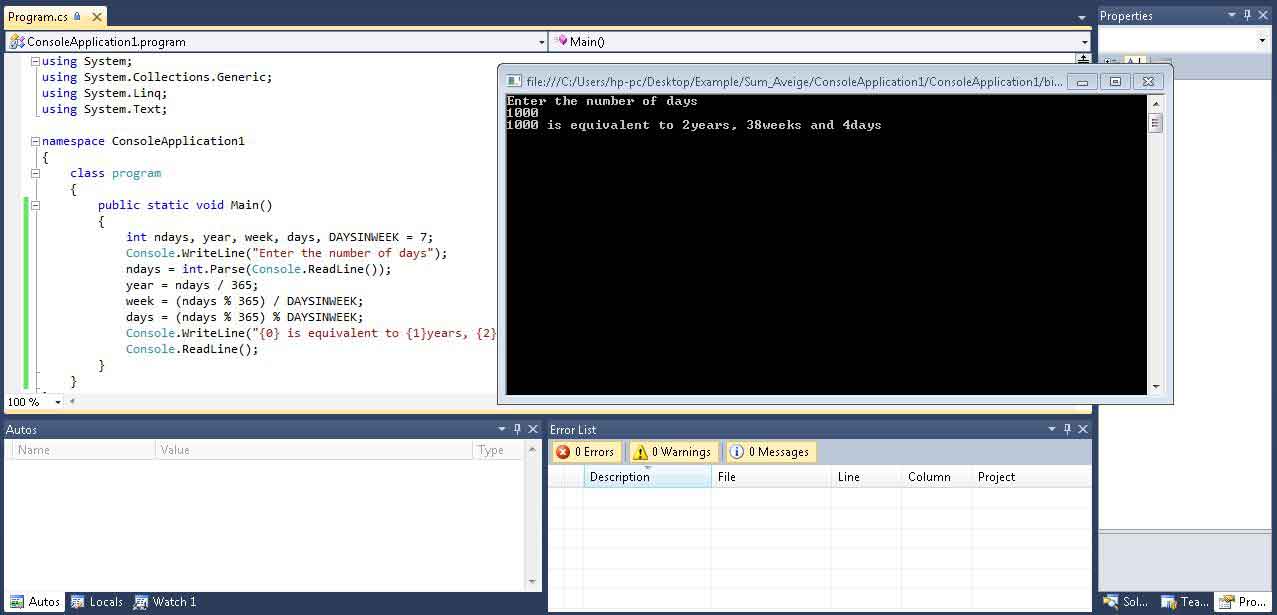Collapse the namespace ConsoleApplication1 block
Screen dimensions: 1277x615
pos(35,141)
